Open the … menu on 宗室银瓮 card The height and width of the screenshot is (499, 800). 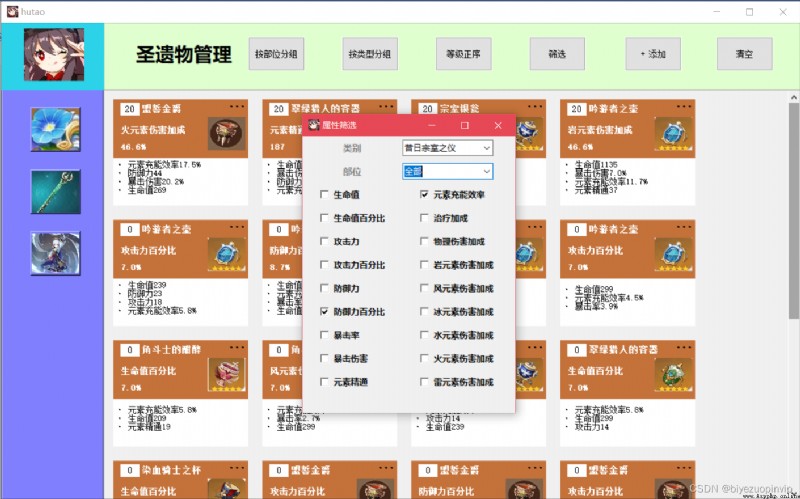click(x=535, y=107)
